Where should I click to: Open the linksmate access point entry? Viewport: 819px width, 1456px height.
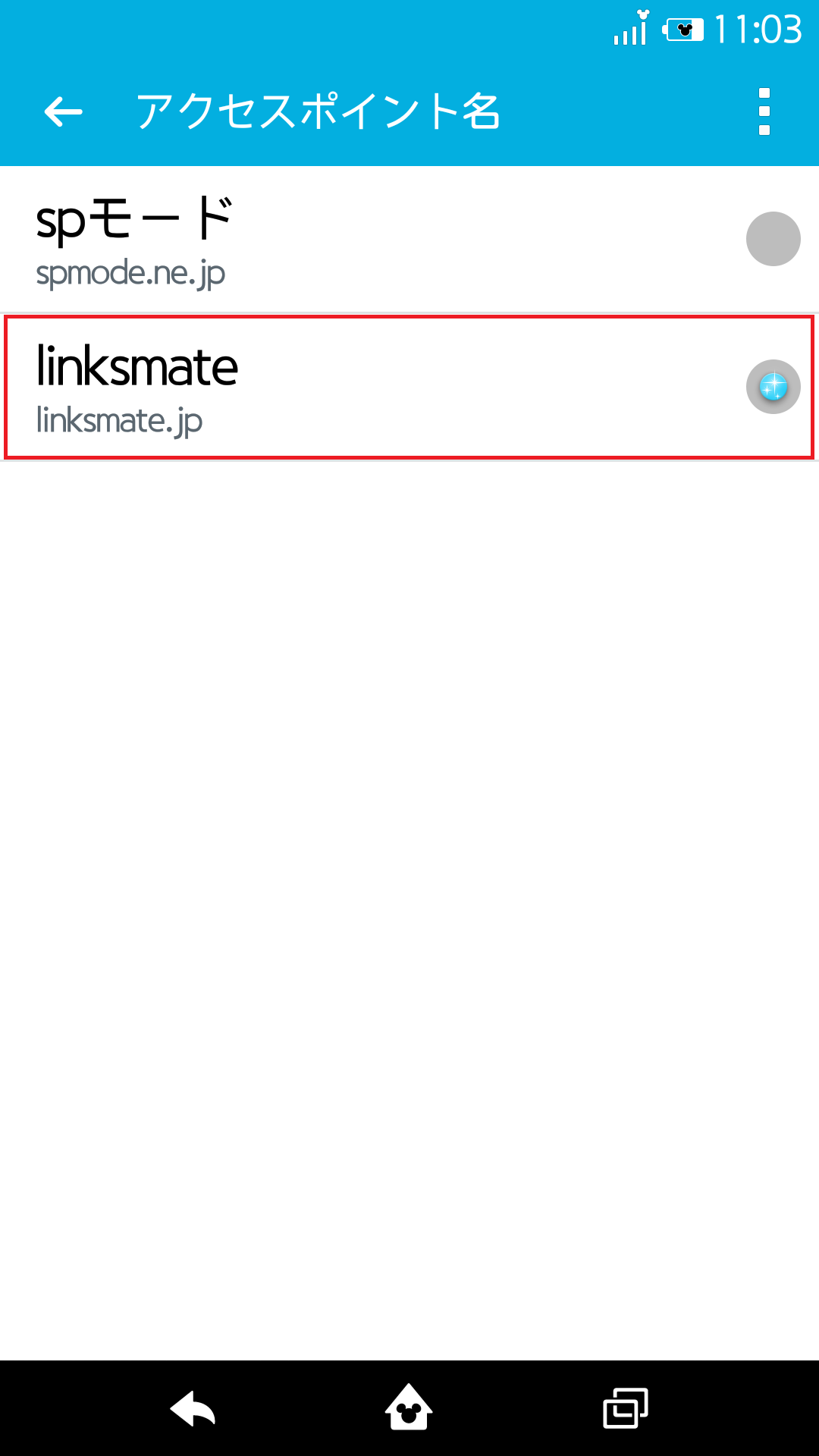[409, 387]
